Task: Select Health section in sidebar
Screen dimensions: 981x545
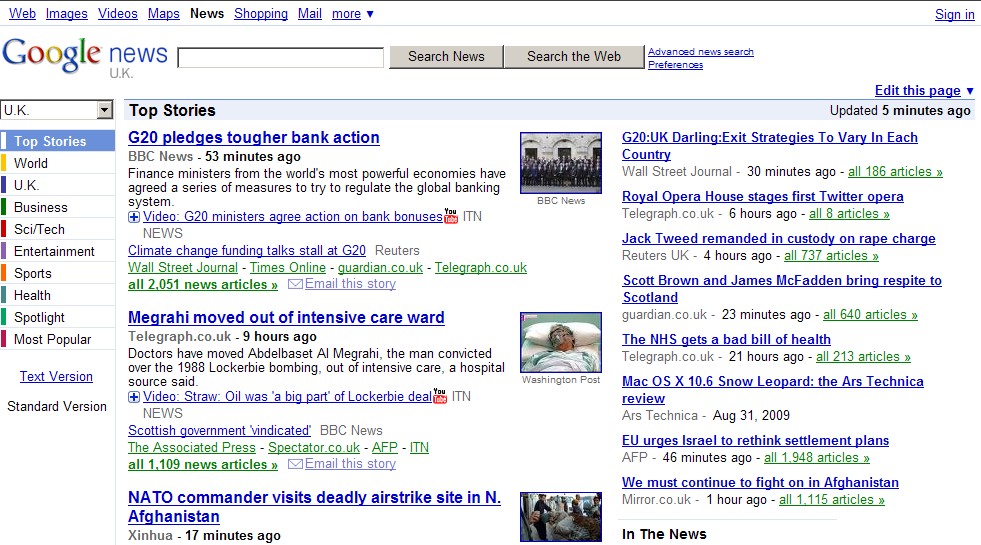Action: coord(58,295)
